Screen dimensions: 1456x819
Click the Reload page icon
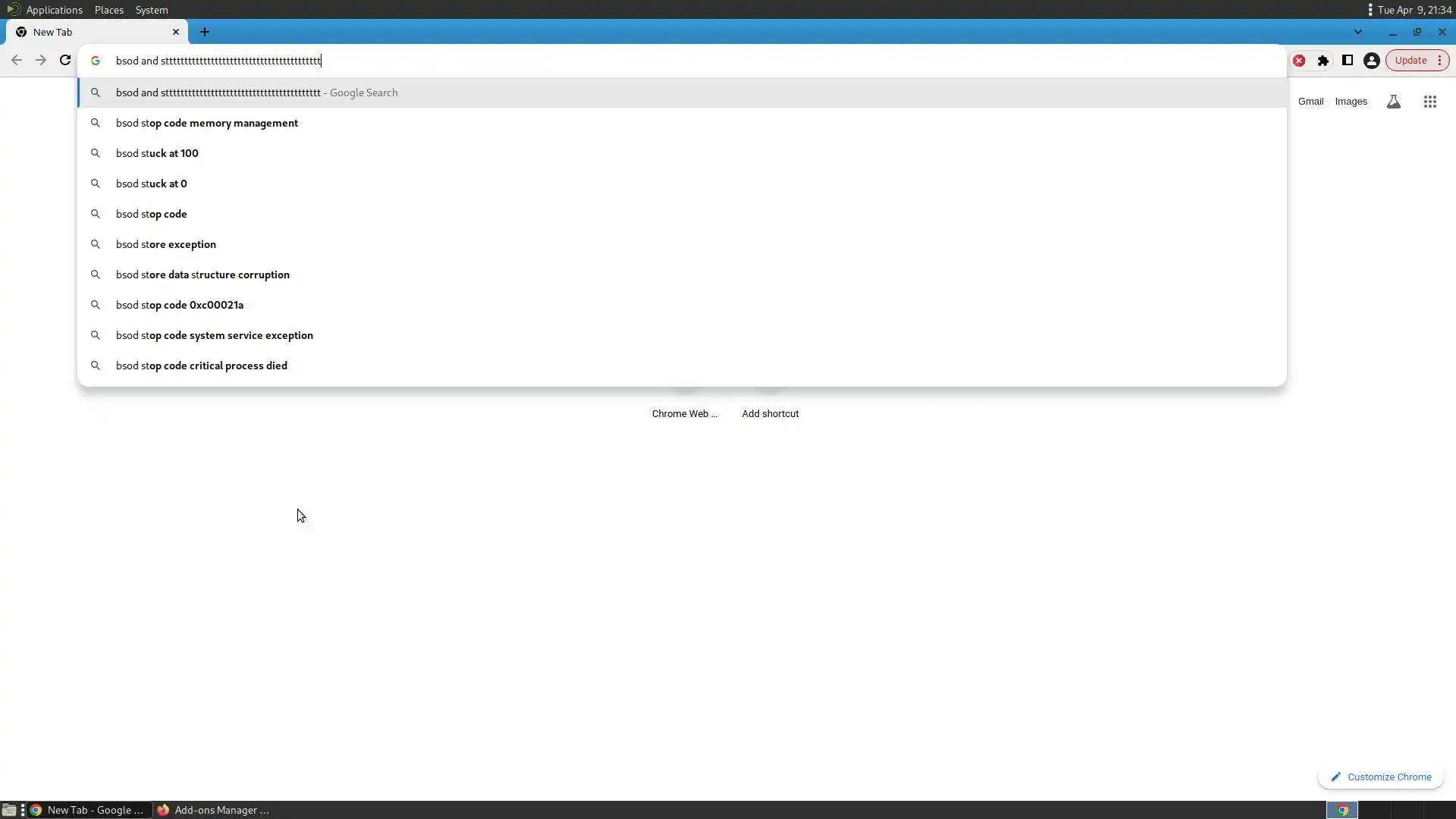coord(65,61)
